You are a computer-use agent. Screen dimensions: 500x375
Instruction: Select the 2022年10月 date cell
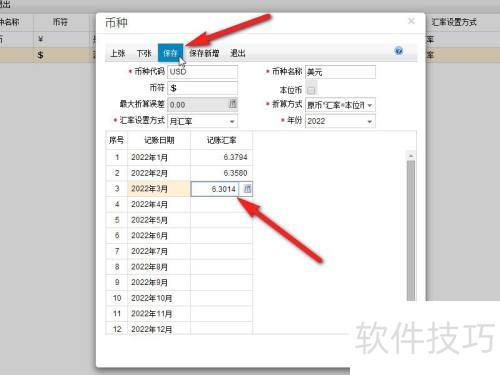(159, 298)
